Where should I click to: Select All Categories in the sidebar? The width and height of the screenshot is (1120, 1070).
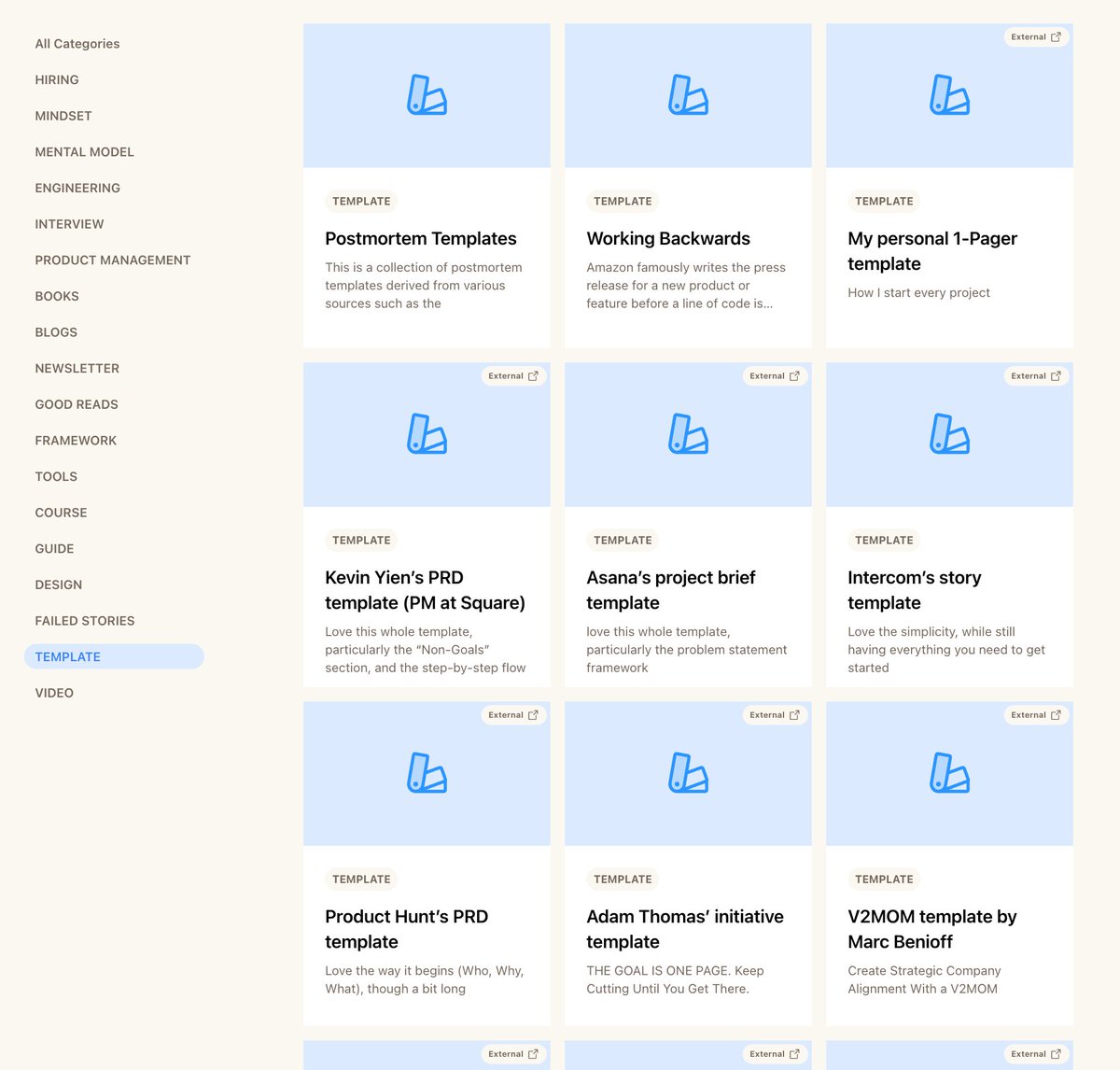[x=77, y=44]
